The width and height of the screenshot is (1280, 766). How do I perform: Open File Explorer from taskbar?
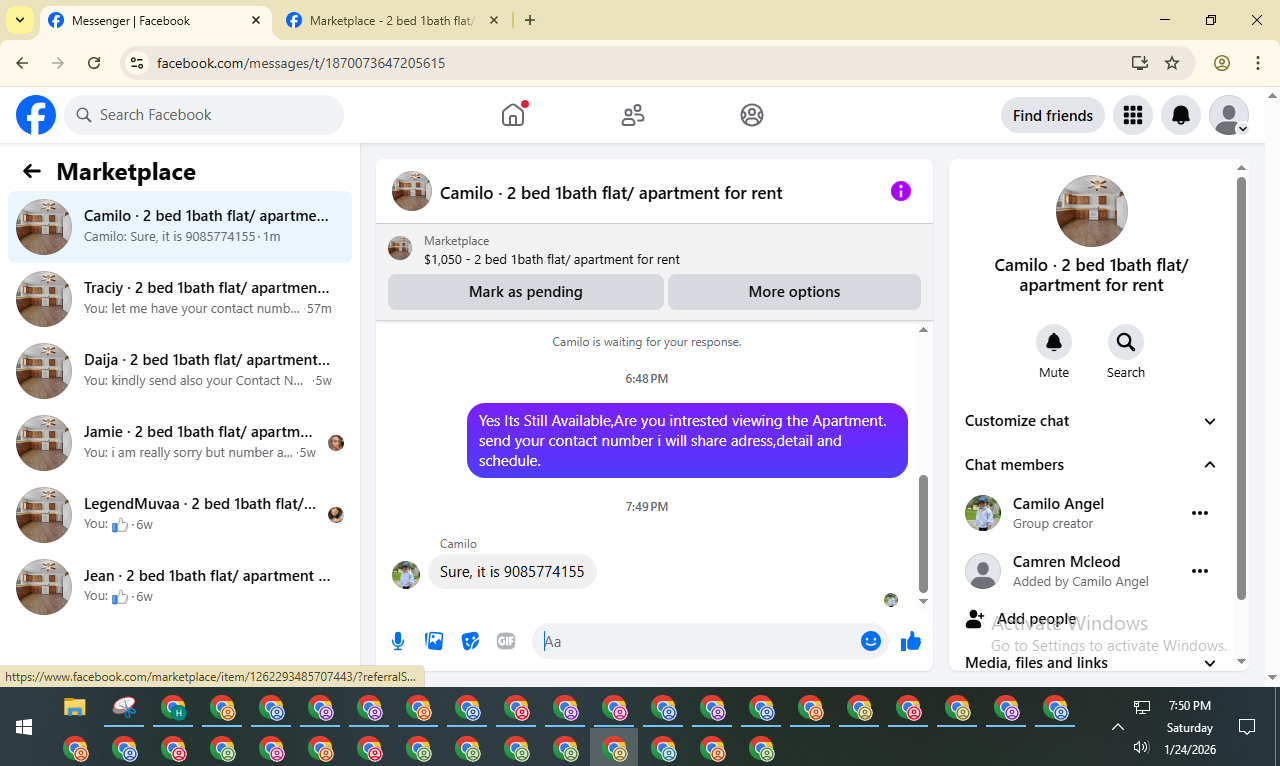pos(75,708)
